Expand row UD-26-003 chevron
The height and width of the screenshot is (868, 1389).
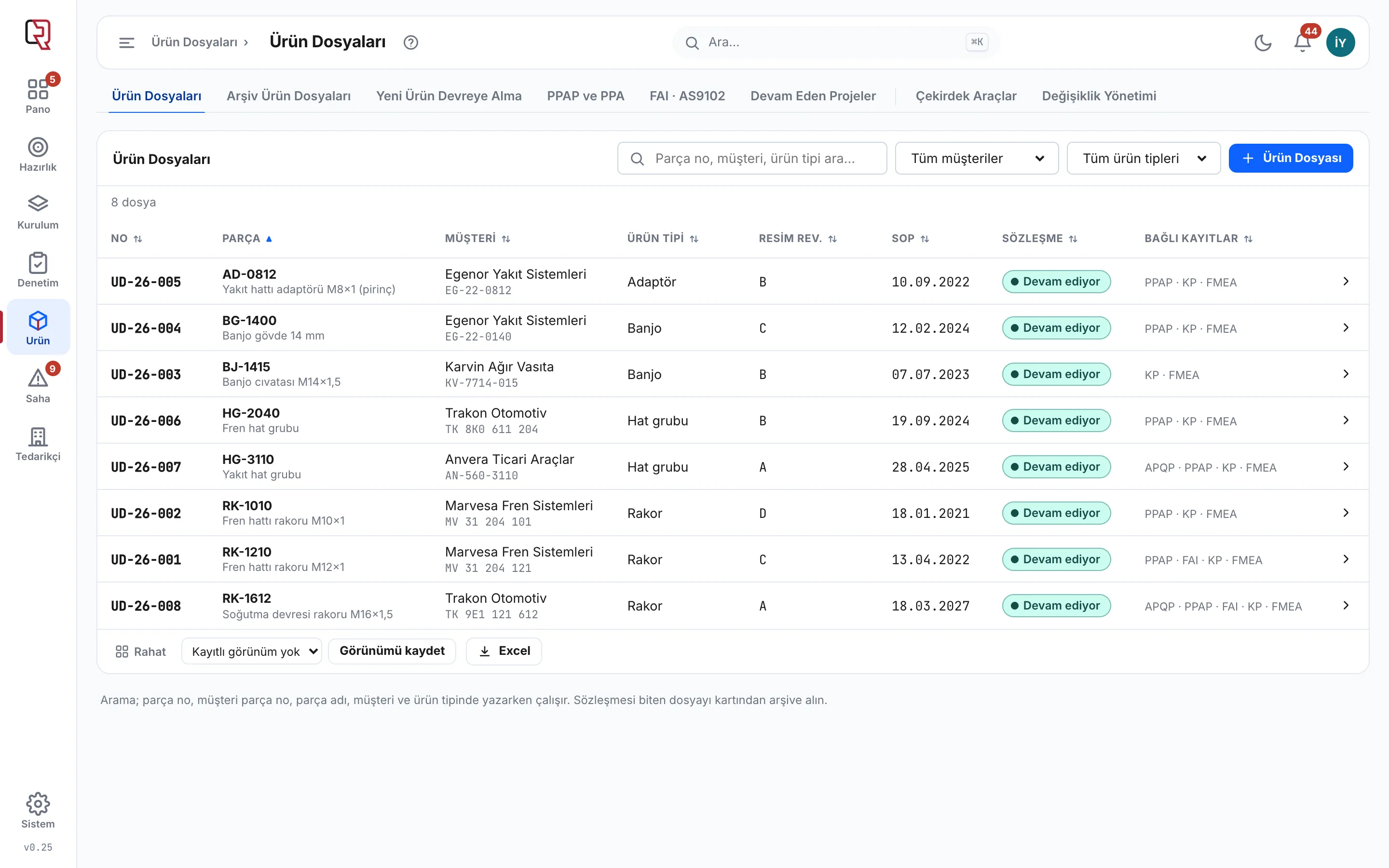pyautogui.click(x=1346, y=374)
